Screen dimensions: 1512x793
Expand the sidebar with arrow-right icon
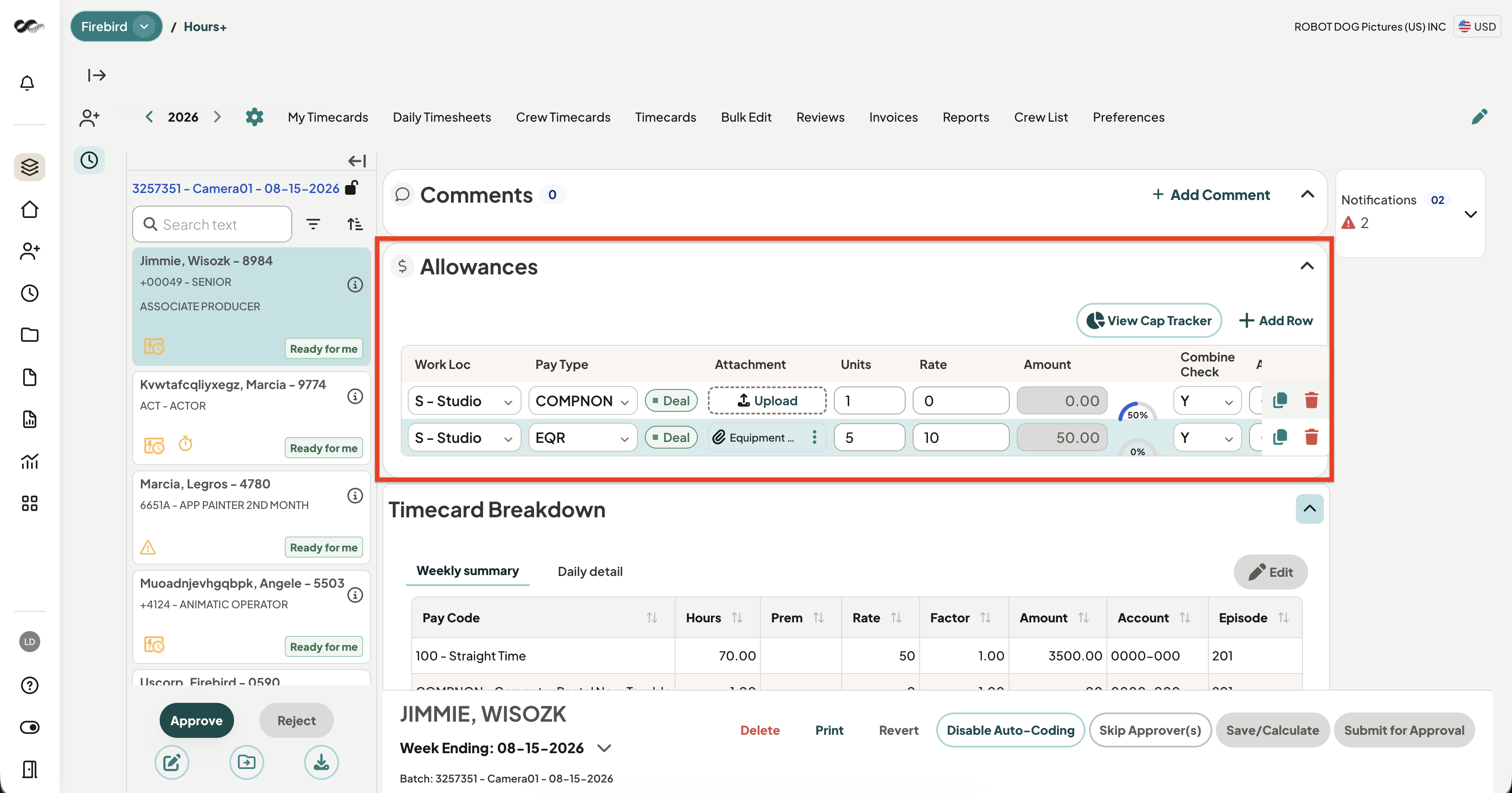[x=97, y=75]
